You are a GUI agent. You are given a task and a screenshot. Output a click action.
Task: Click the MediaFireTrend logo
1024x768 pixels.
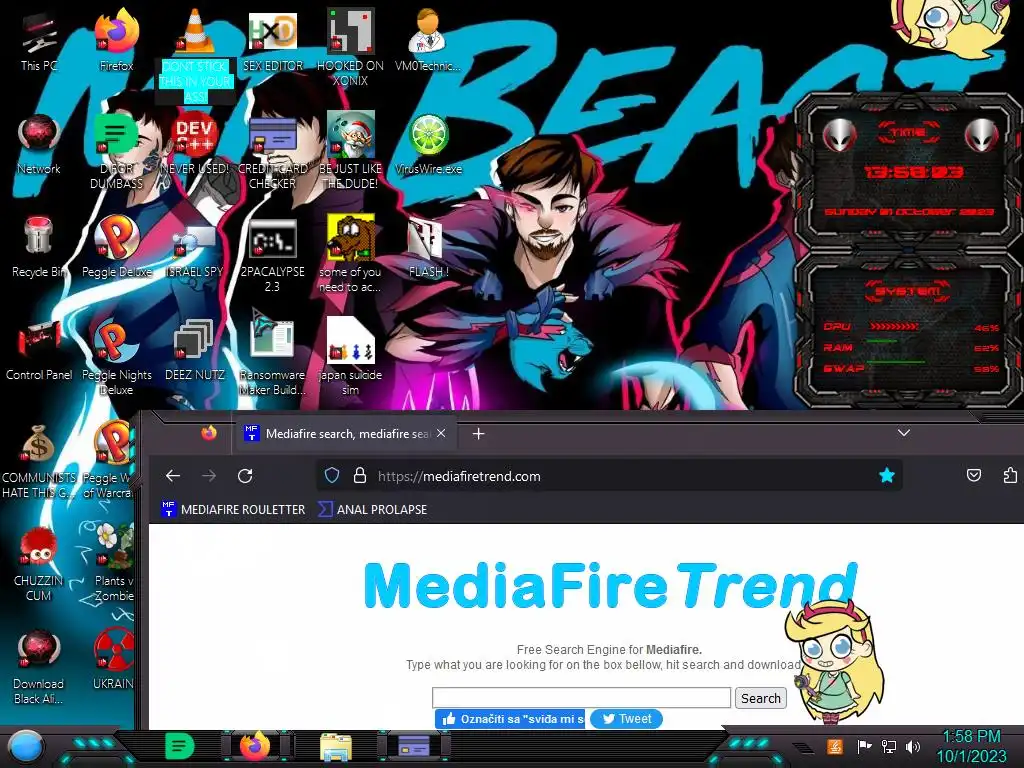[x=611, y=584]
